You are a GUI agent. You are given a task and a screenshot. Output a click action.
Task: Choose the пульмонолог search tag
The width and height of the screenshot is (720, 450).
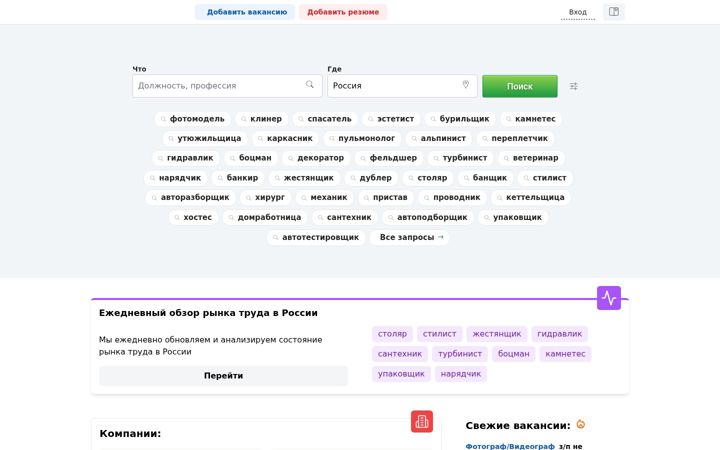coord(362,138)
